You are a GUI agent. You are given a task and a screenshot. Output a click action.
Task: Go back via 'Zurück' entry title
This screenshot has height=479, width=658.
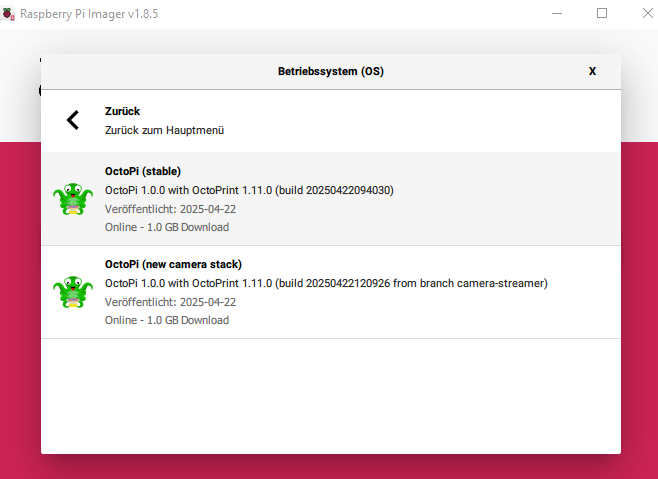point(122,111)
